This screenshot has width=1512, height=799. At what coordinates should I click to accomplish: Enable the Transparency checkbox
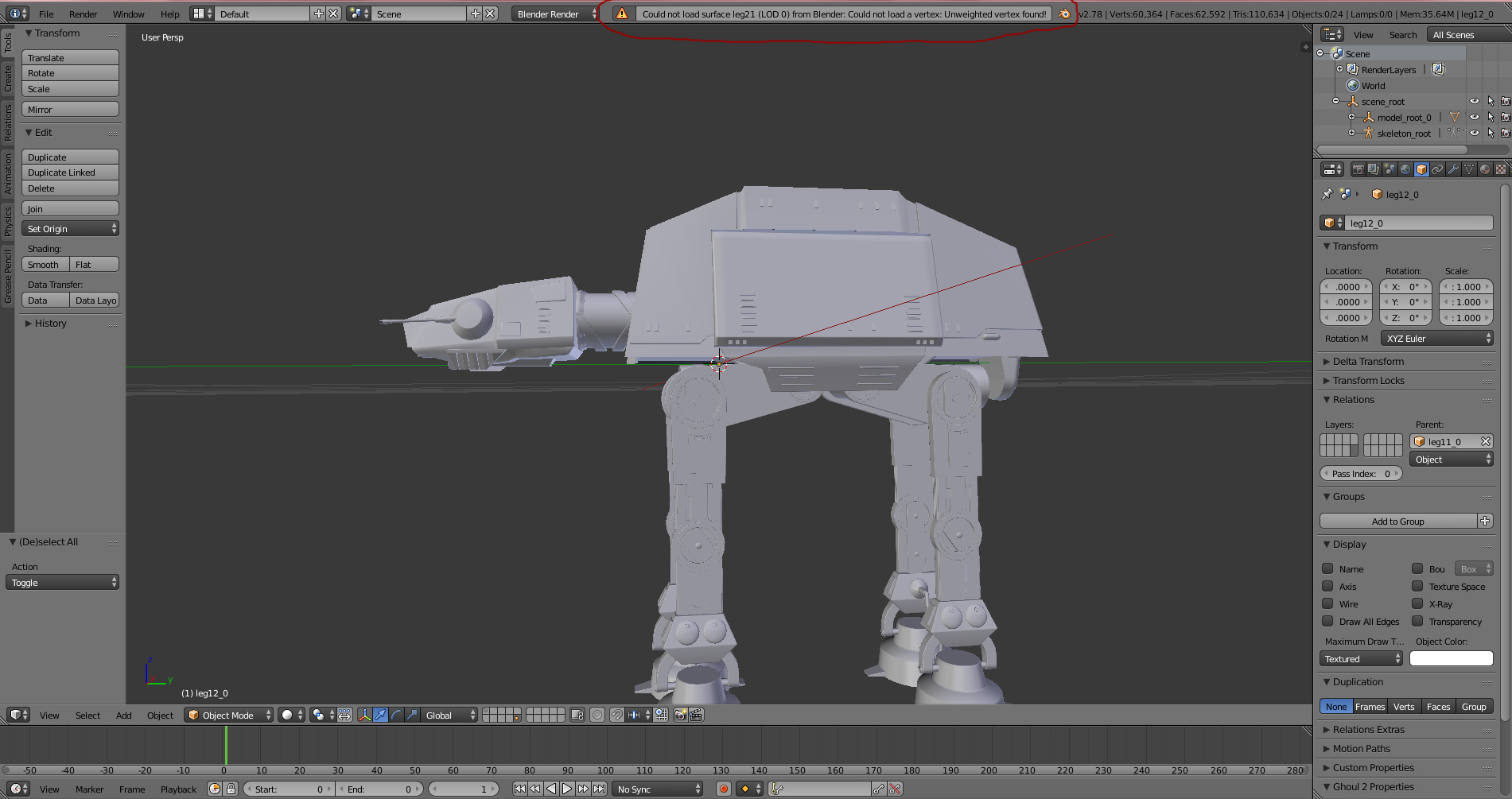coord(1417,621)
